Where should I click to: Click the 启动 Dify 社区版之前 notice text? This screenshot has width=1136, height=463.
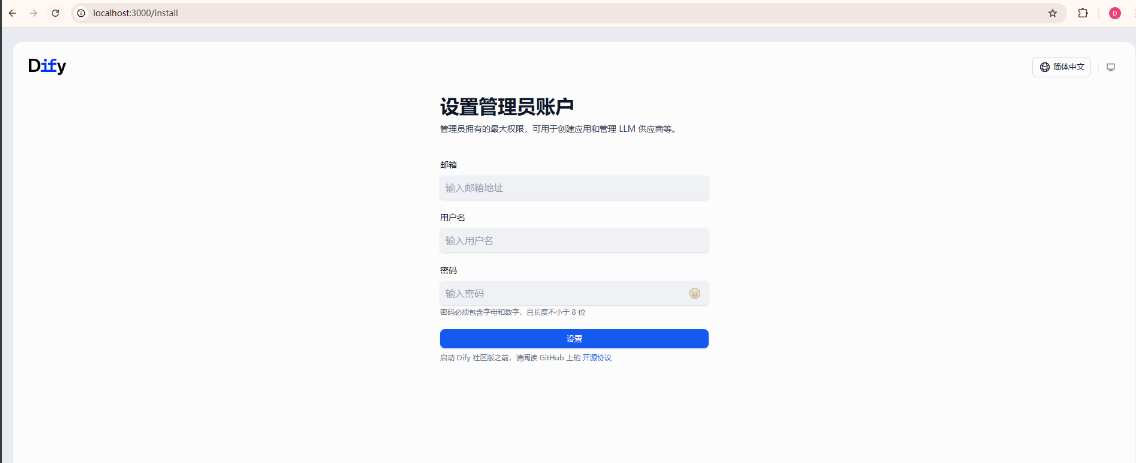tap(510, 358)
